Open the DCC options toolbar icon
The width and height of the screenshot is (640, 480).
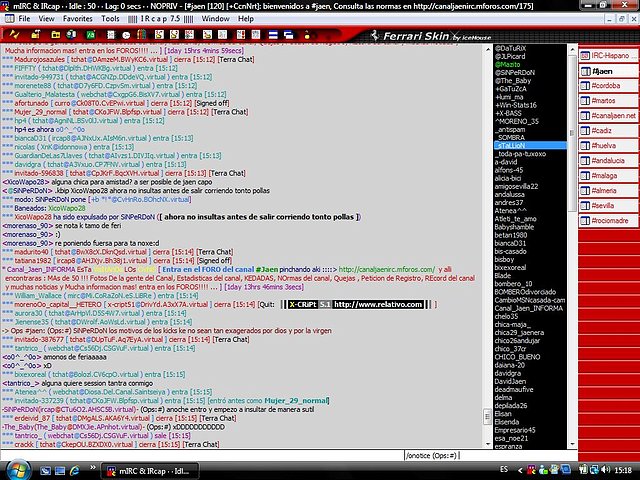click(x=189, y=35)
